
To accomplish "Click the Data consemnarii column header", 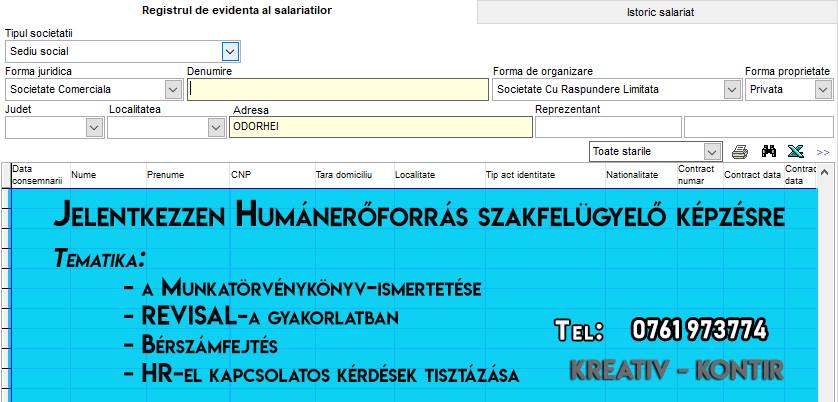I will [40, 175].
